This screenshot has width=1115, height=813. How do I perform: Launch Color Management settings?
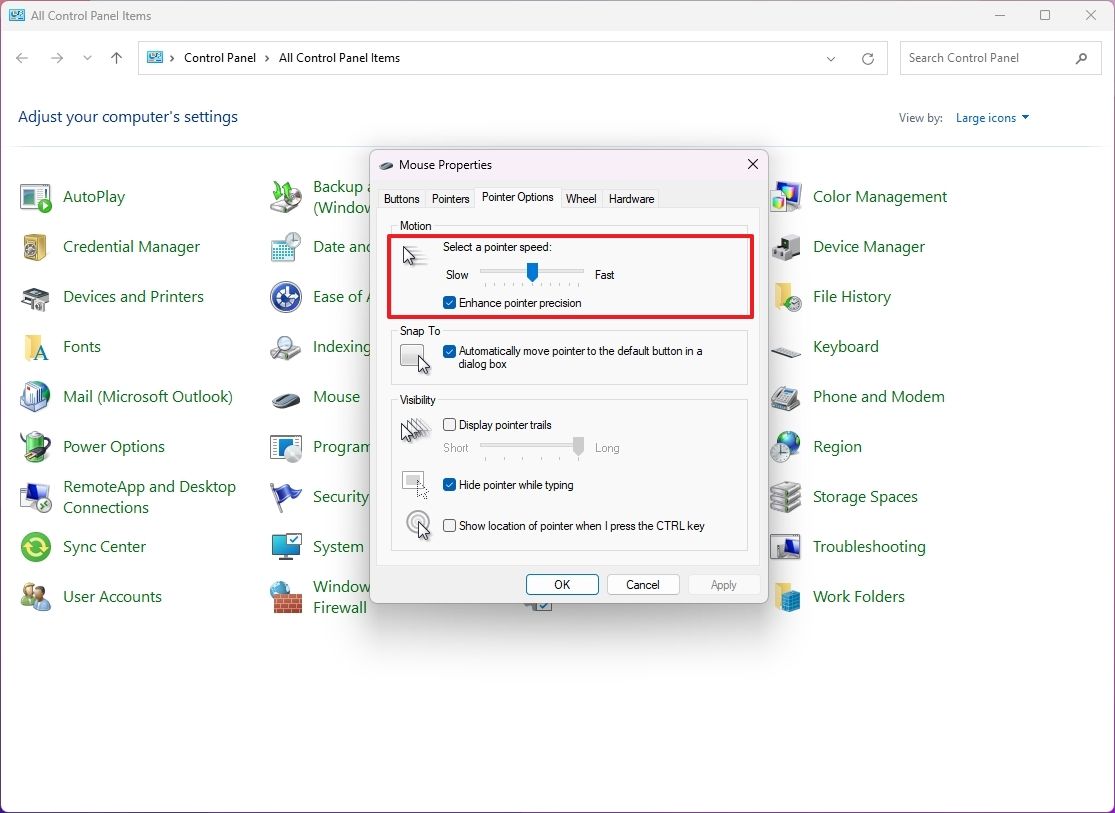pyautogui.click(x=879, y=196)
